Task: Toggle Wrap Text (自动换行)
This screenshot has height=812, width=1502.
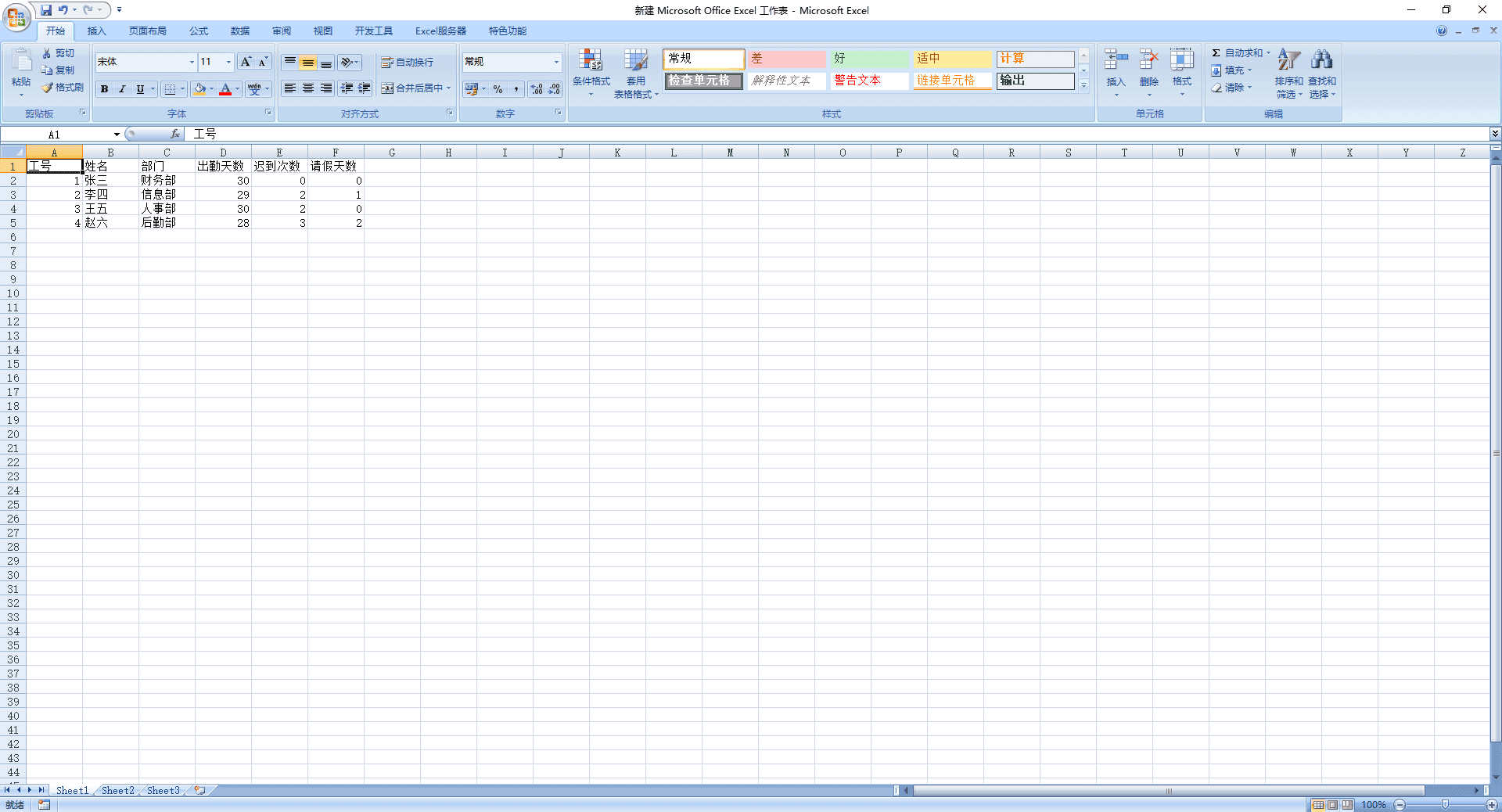Action: [407, 62]
